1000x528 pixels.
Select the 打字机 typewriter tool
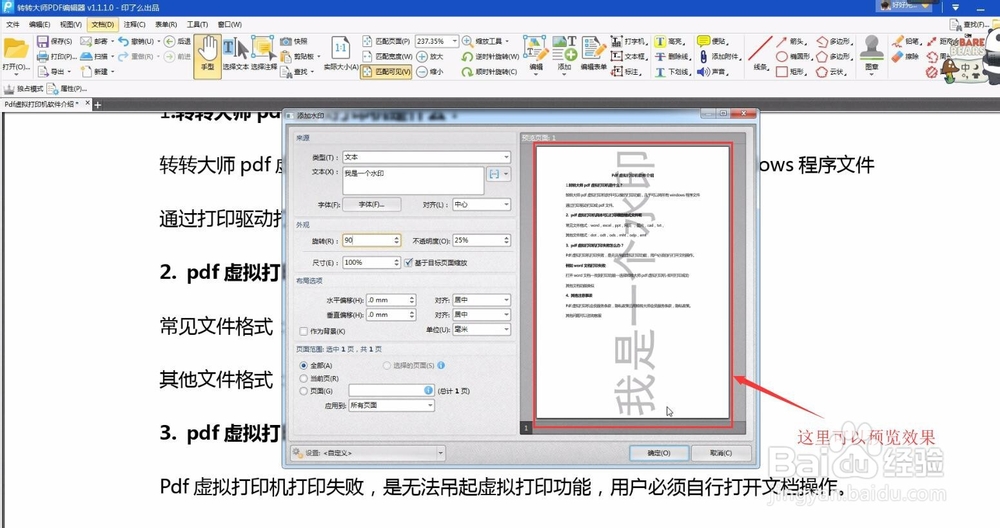click(616, 41)
